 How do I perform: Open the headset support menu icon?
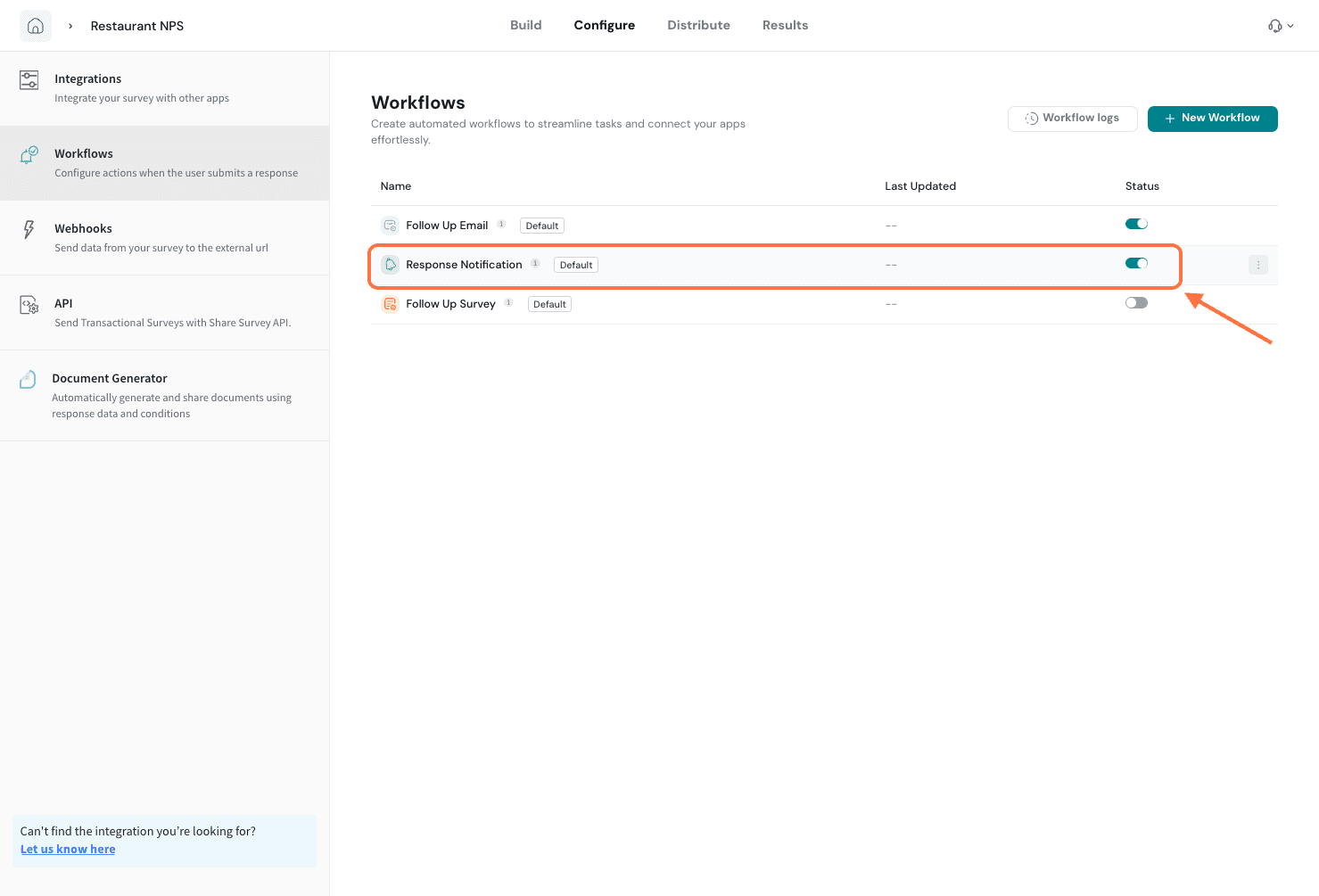(1276, 26)
